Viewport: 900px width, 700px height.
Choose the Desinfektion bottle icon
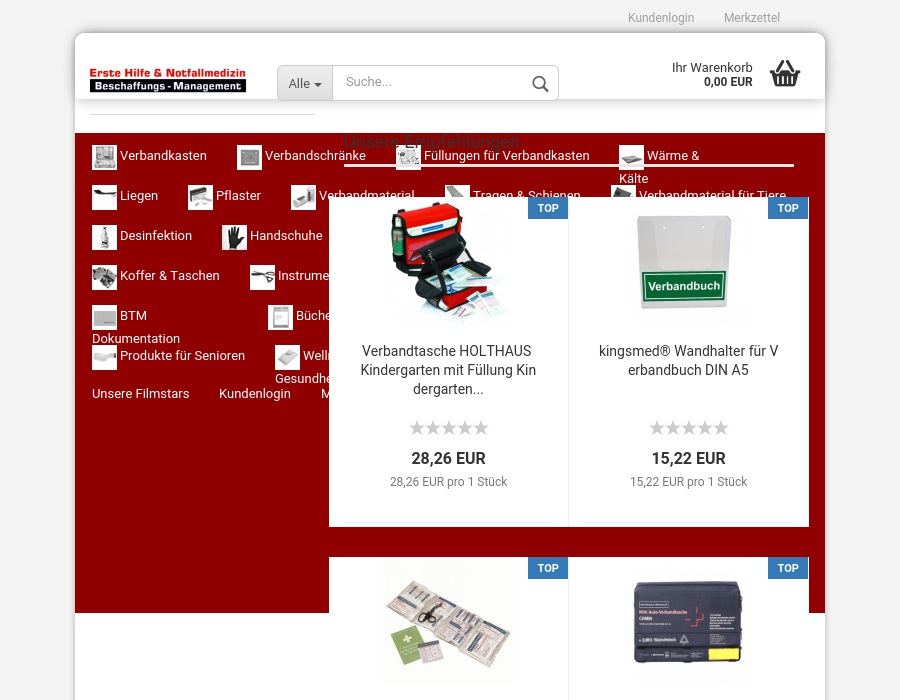[104, 237]
